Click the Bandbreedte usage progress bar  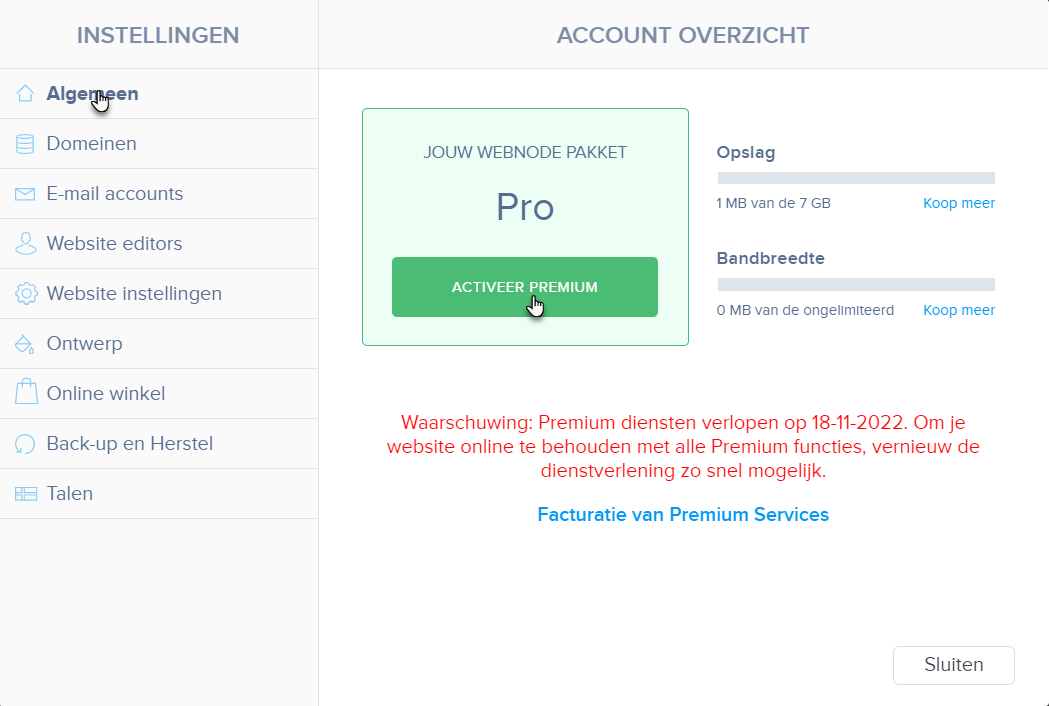click(856, 285)
